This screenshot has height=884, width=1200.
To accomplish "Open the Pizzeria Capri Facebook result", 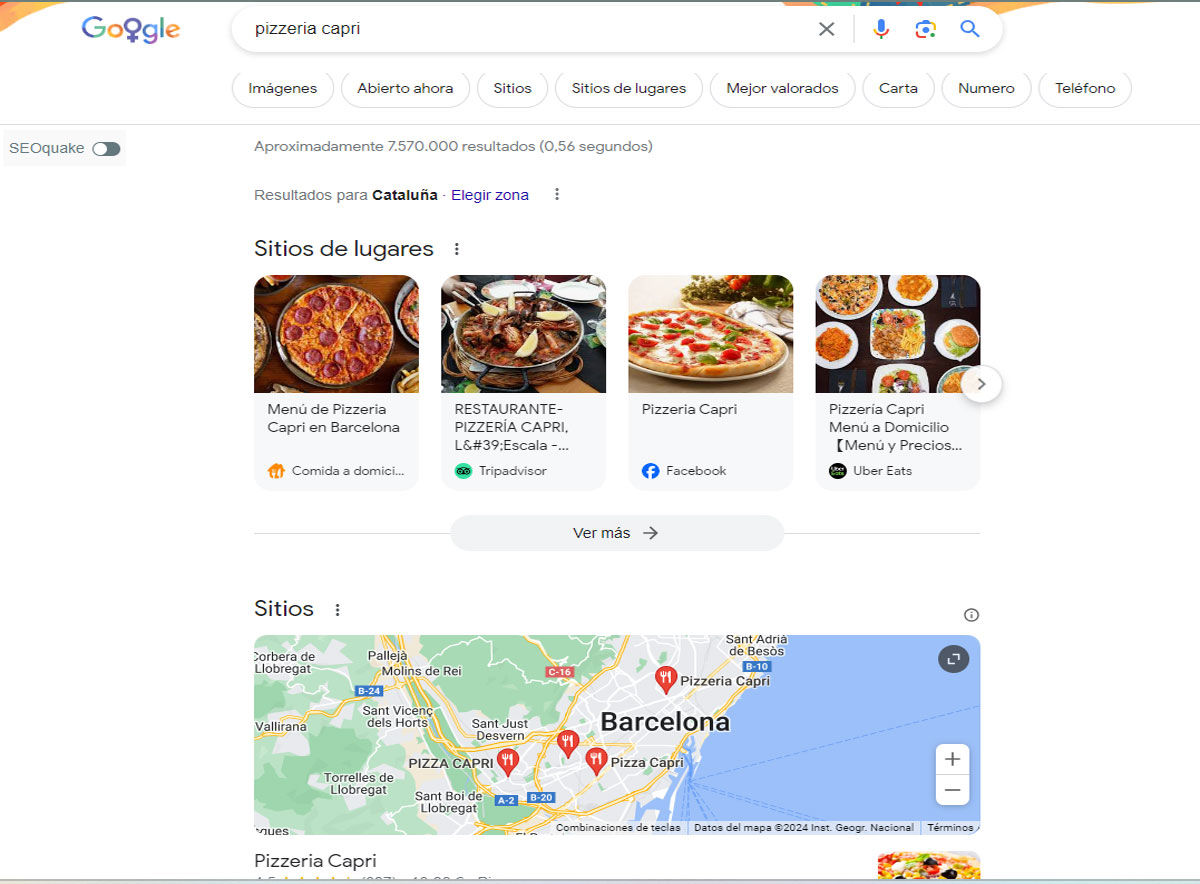I will point(689,409).
